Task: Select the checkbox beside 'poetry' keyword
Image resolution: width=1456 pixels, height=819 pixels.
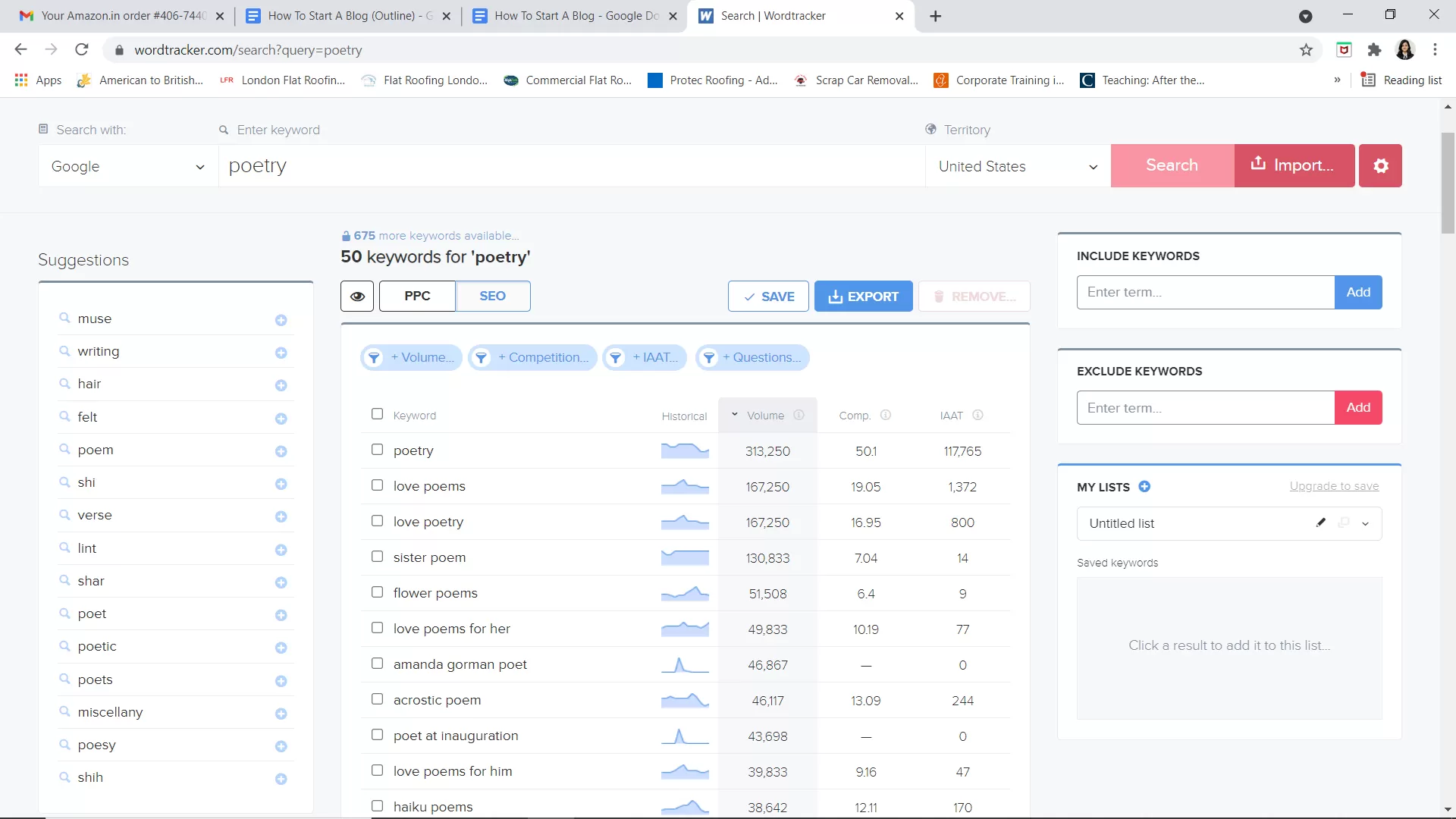Action: coord(377,450)
